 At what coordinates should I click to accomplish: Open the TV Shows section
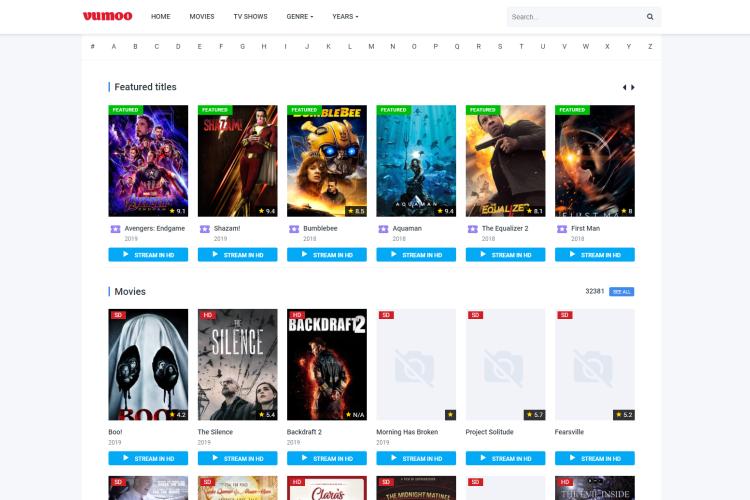[250, 16]
